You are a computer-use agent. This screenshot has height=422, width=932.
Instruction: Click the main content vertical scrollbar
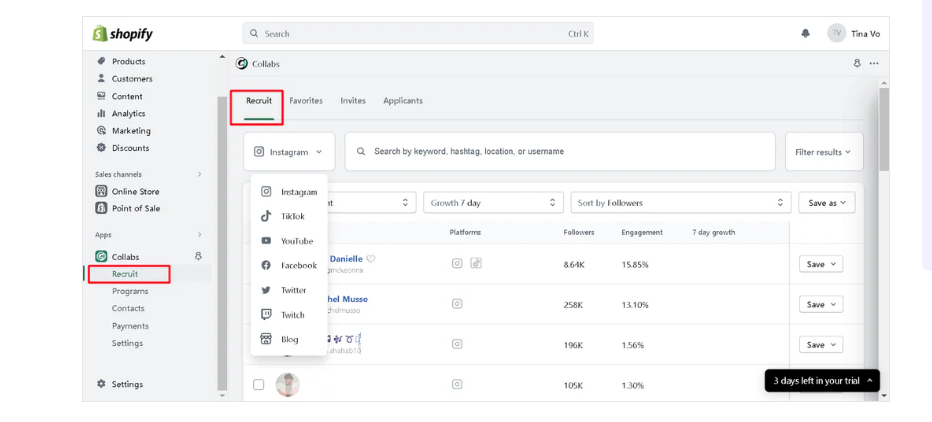click(884, 129)
